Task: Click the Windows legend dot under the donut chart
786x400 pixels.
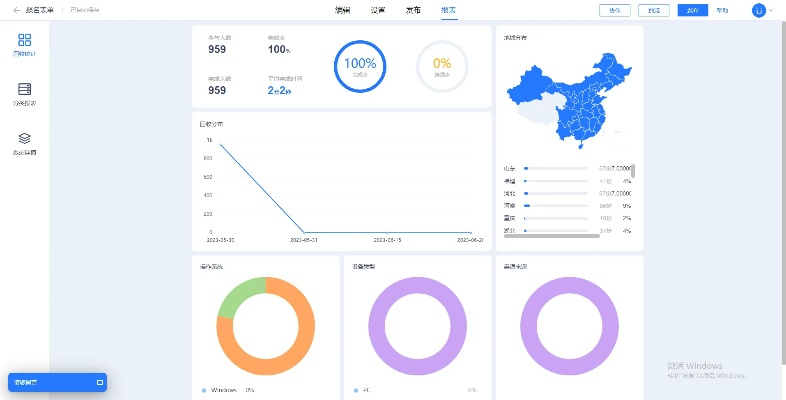Action: click(203, 390)
